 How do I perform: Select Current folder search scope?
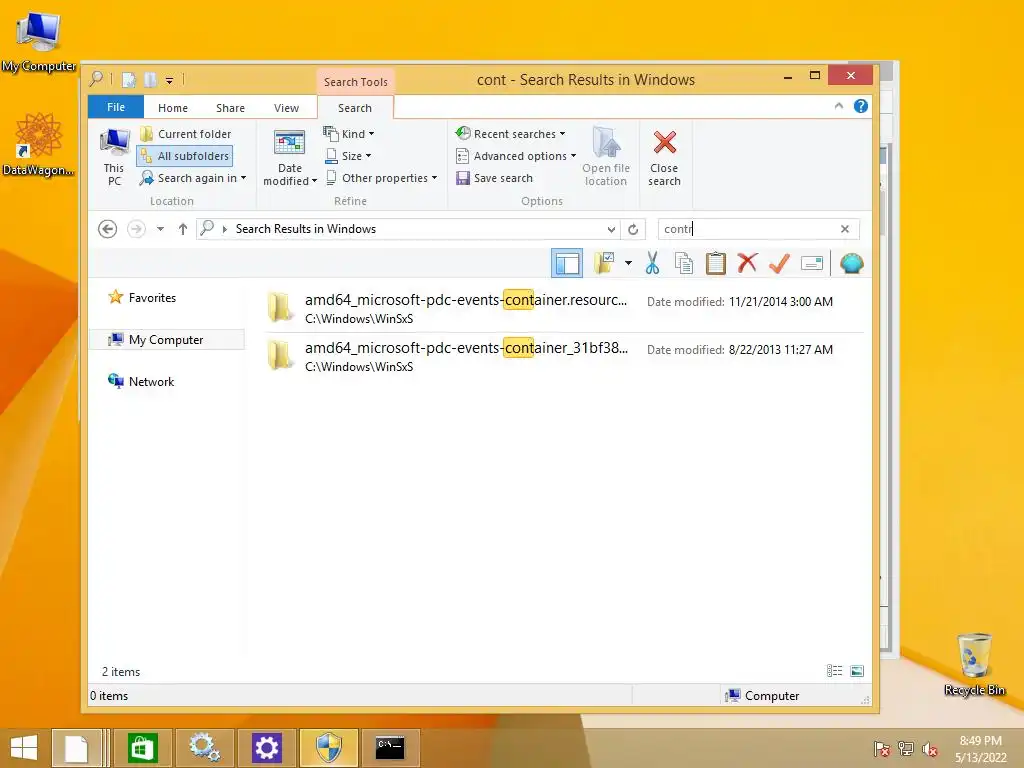[186, 134]
